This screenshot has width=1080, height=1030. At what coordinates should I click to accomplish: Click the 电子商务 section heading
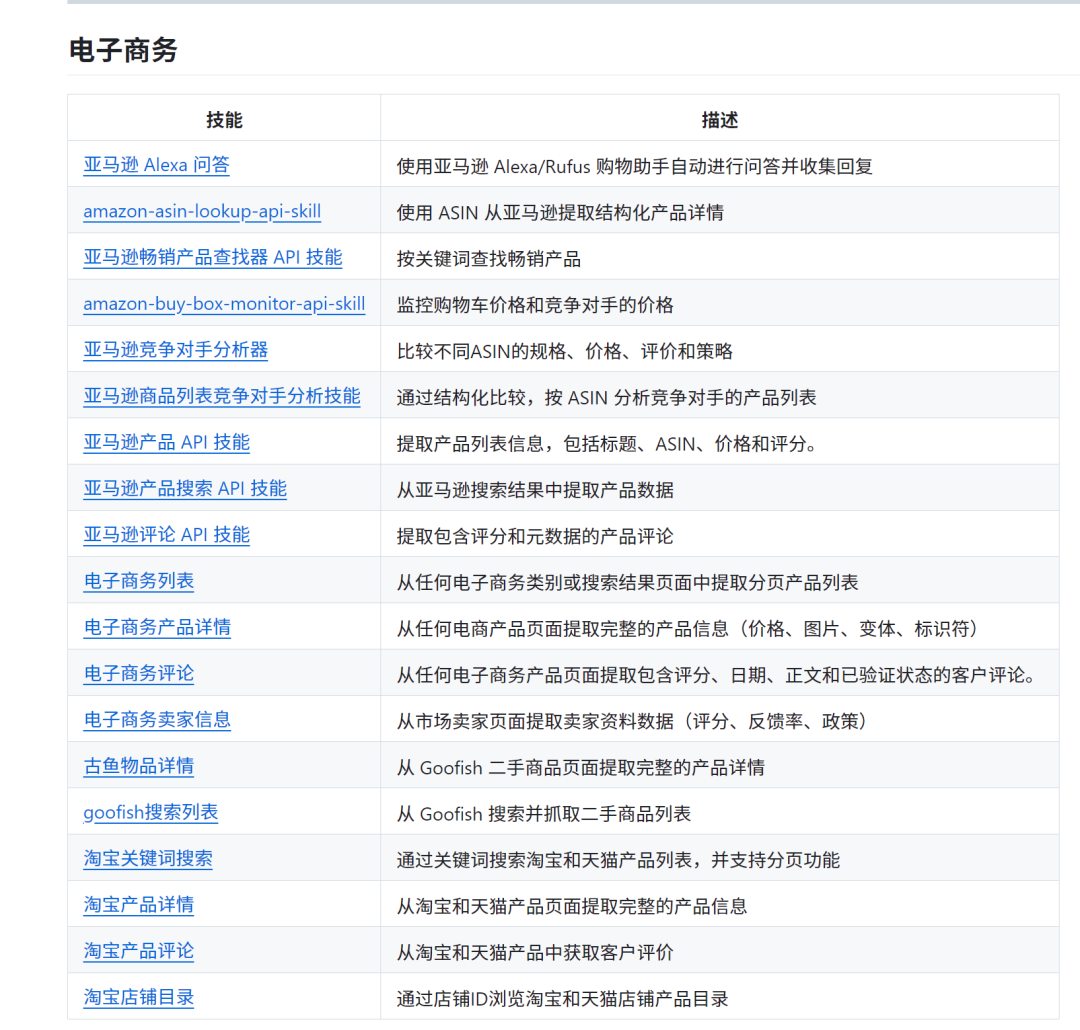click(x=123, y=50)
